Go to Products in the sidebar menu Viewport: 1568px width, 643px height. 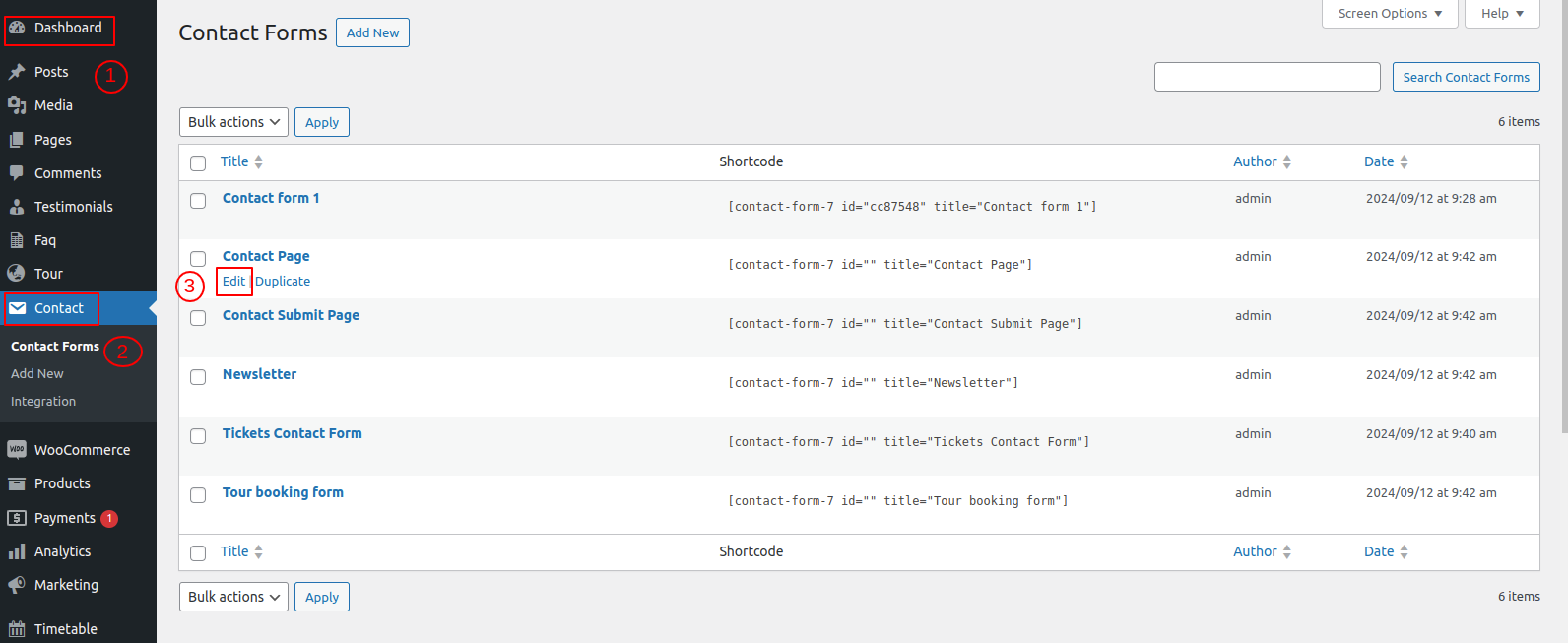[x=62, y=483]
